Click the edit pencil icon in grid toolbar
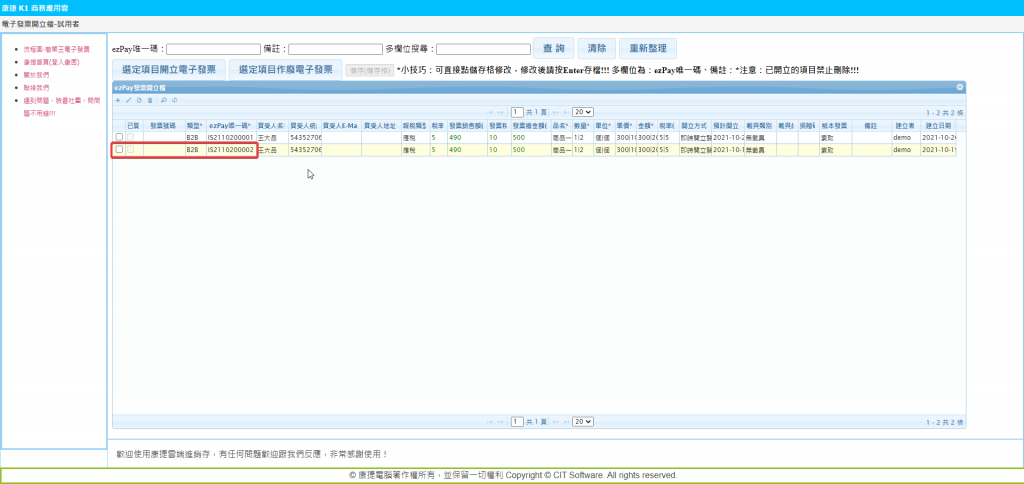This screenshot has height=484, width=1024. pos(128,100)
